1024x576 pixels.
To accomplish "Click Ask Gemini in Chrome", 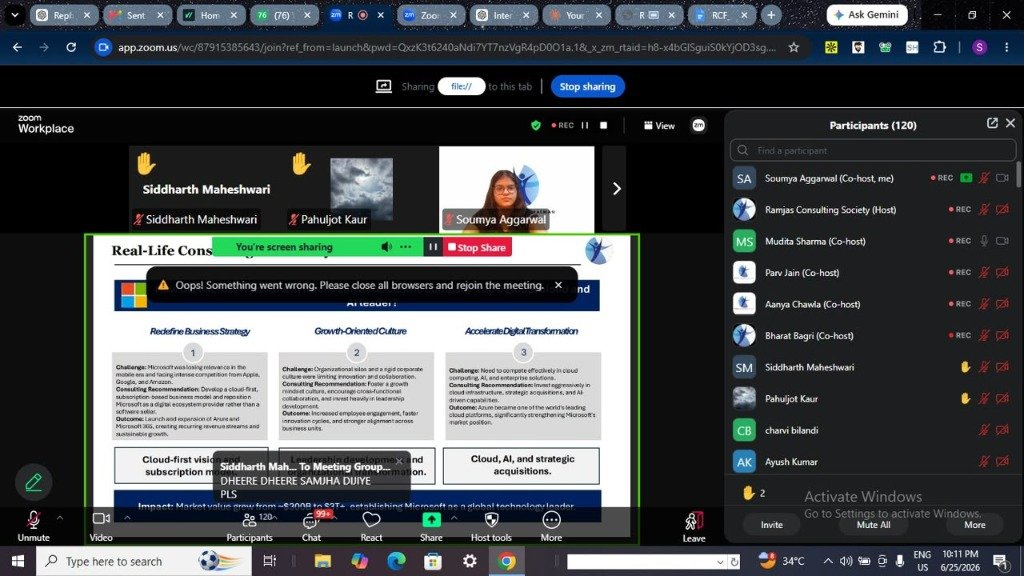I will tap(867, 14).
